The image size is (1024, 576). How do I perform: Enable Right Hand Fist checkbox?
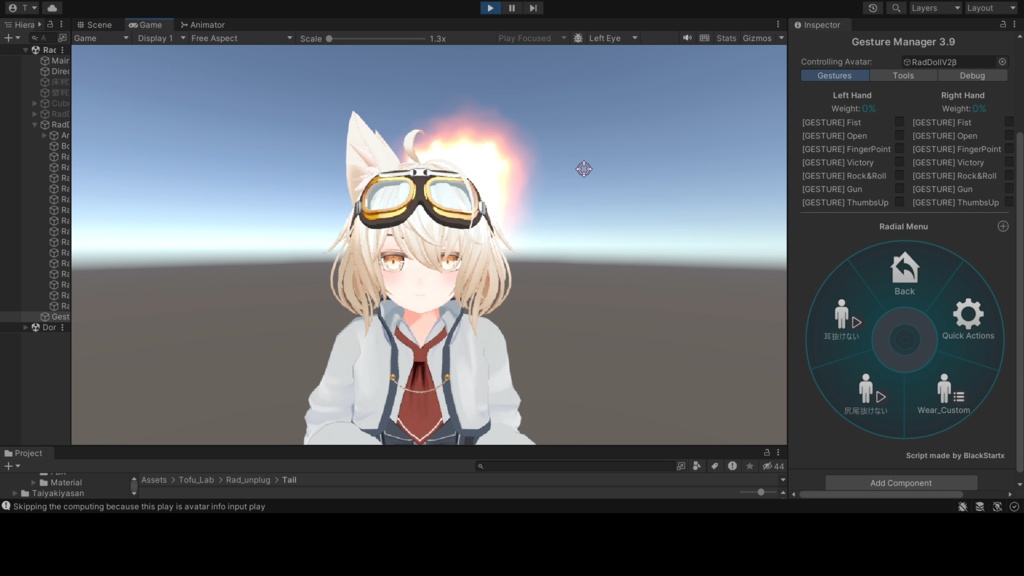pos(1010,122)
